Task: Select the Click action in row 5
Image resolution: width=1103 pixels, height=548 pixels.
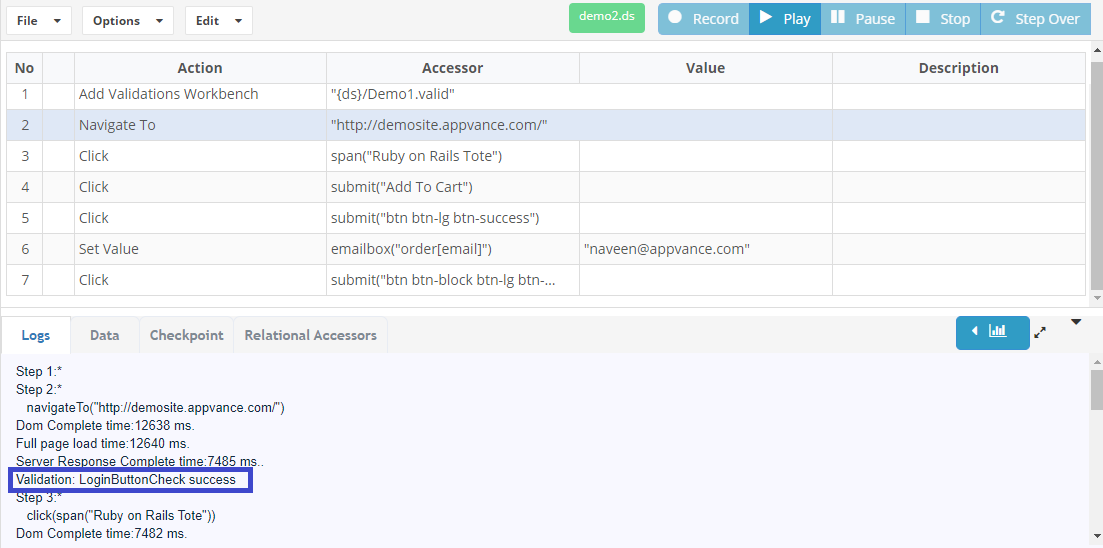Action: pyautogui.click(x=200, y=218)
